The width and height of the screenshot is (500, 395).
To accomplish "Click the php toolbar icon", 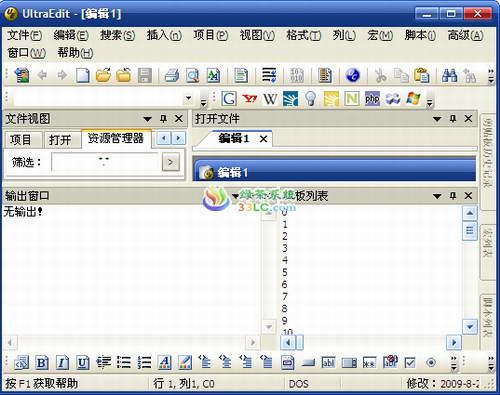I will tap(372, 99).
